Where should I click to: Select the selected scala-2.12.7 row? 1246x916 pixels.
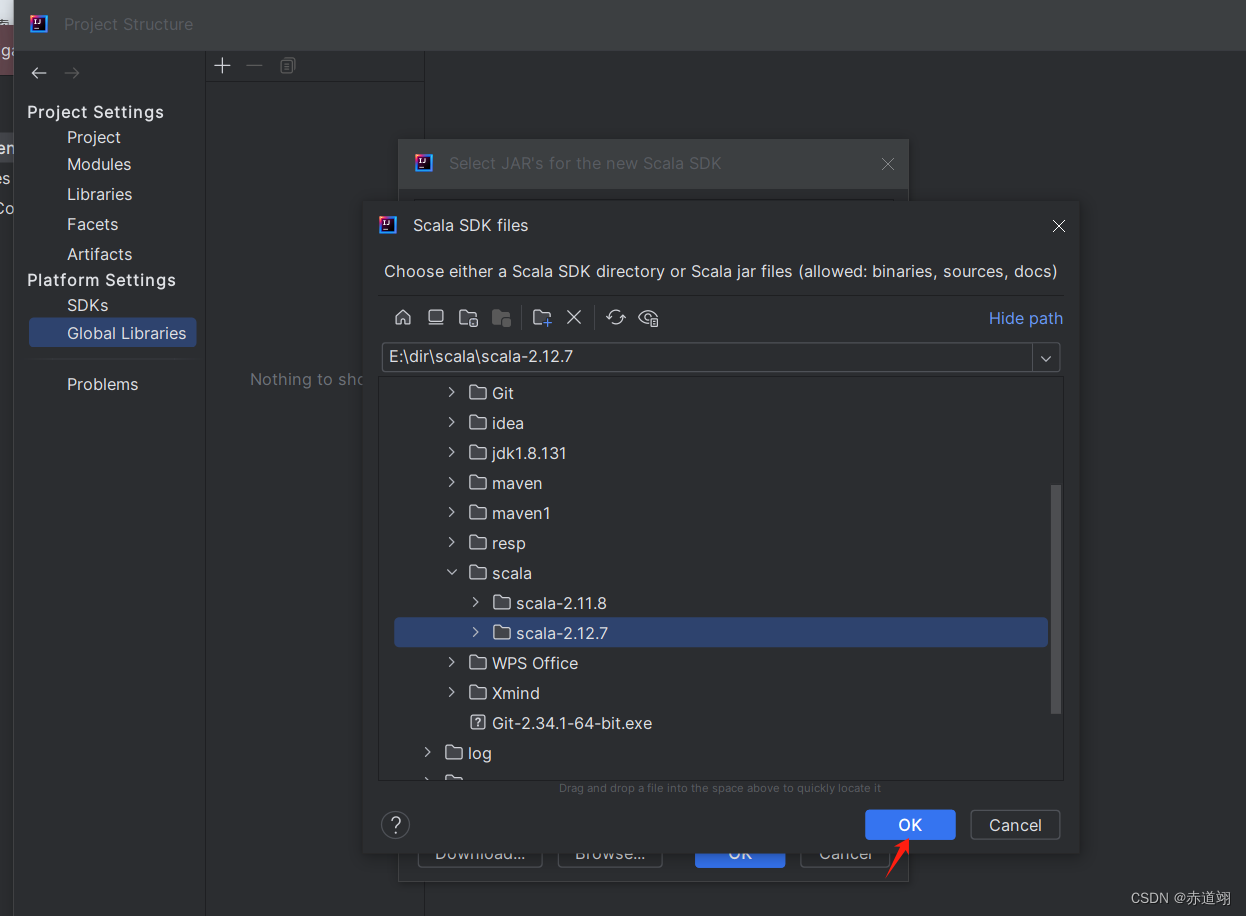click(x=721, y=633)
